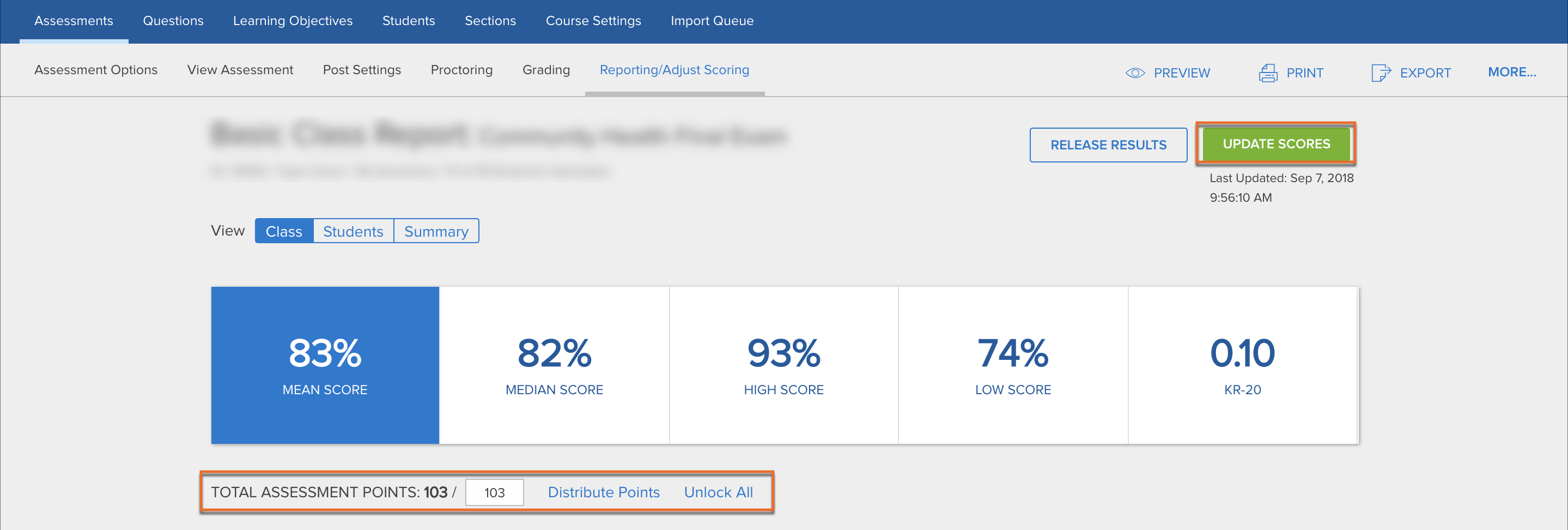The height and width of the screenshot is (530, 1568).
Task: Click the Unlock All link
Action: coord(718,492)
